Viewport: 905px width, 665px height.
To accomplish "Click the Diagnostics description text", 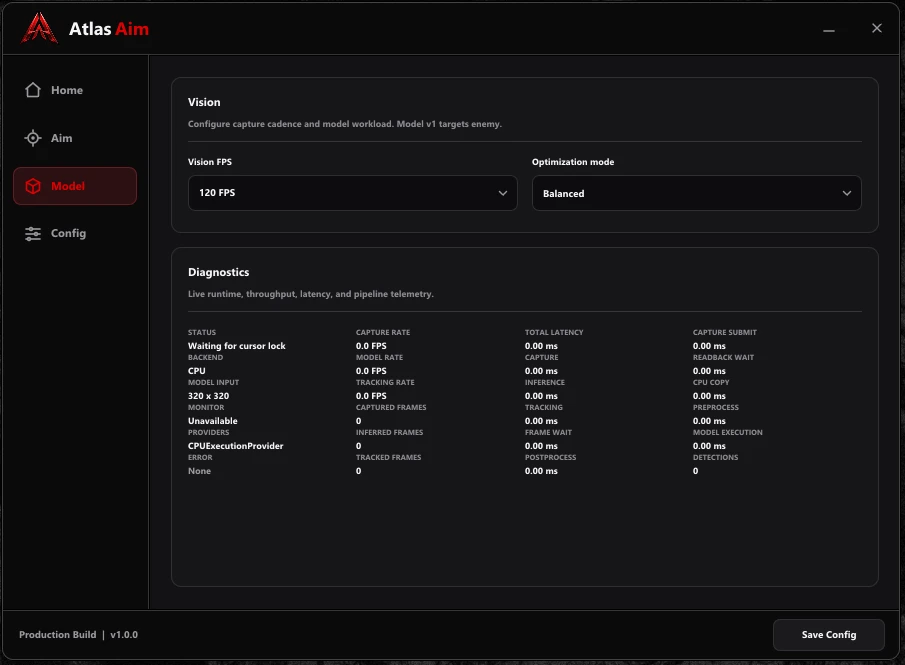I will [311, 294].
